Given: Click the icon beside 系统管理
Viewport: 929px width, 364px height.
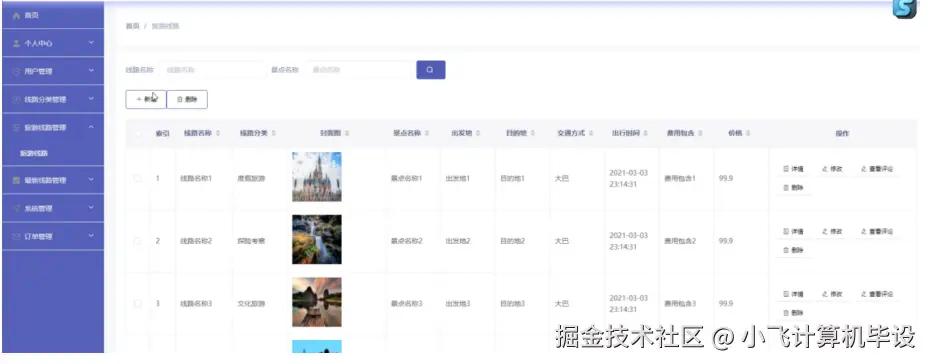Looking at the screenshot, I should click(17, 208).
